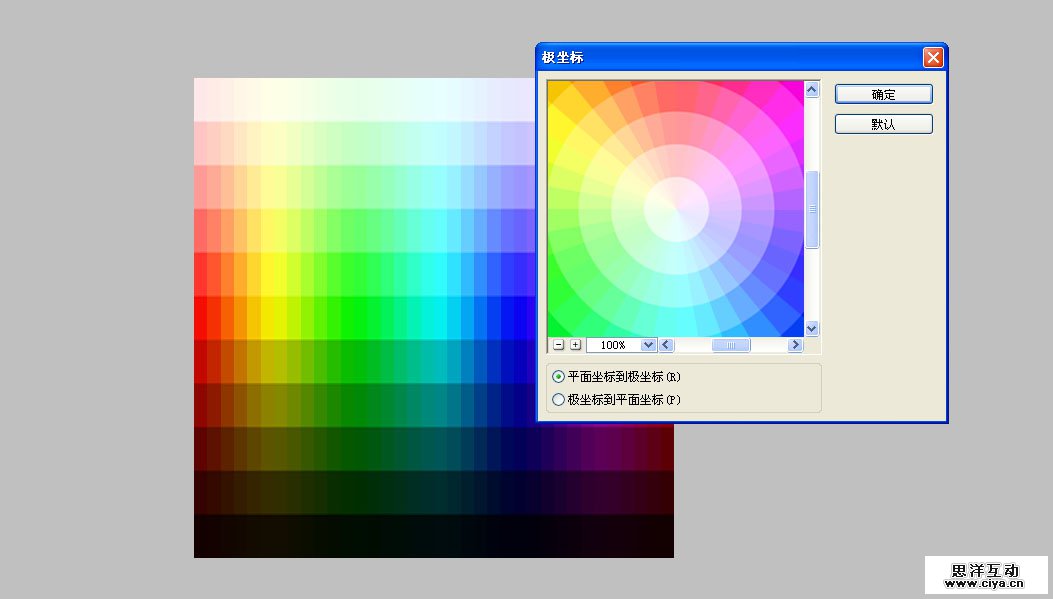The image size is (1053, 599).
Task: Open the preview zoom percentage dropdown
Action: (648, 344)
